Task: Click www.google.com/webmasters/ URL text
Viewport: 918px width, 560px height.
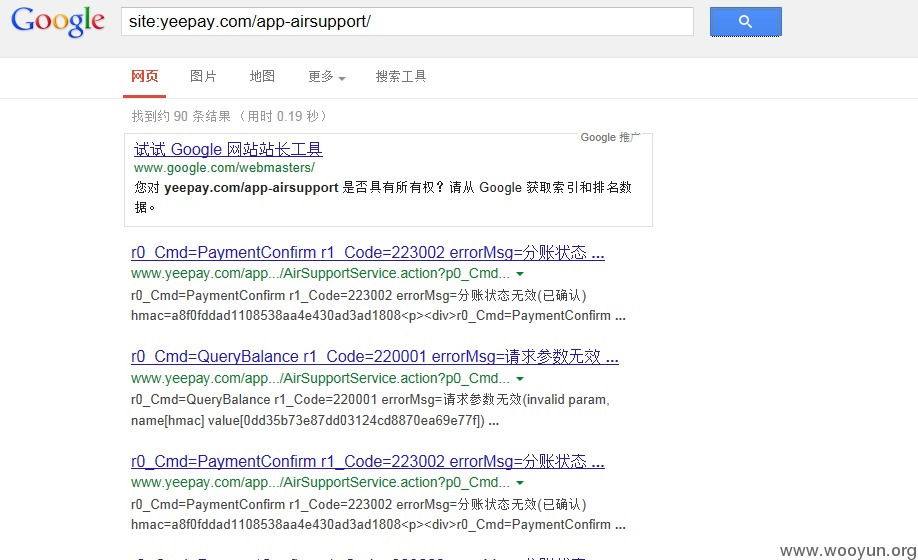Action: pos(224,168)
